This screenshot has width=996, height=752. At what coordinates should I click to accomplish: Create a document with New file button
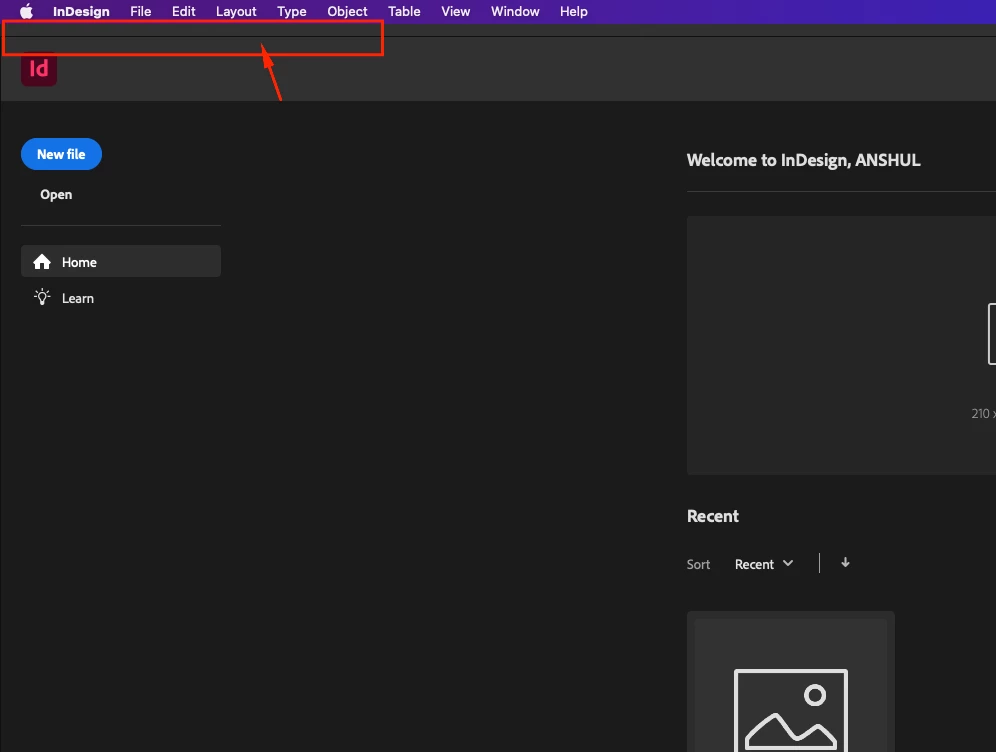coord(61,154)
